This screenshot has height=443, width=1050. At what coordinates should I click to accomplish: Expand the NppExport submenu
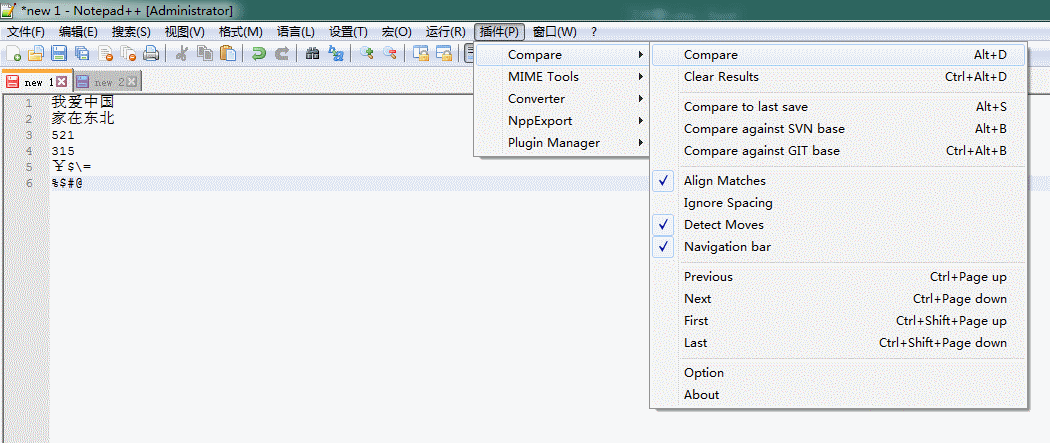point(562,121)
